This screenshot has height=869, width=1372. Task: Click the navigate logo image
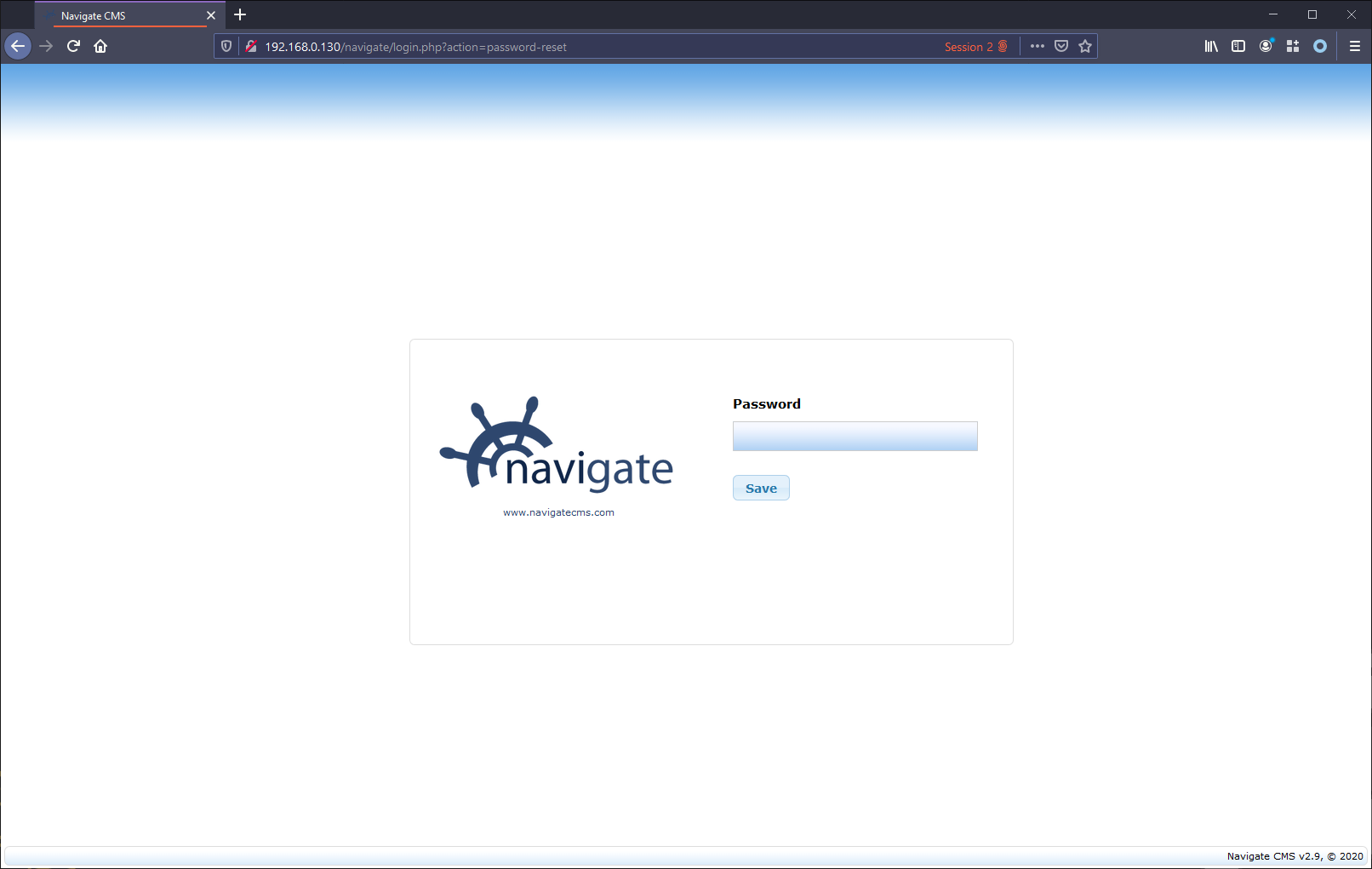click(557, 444)
